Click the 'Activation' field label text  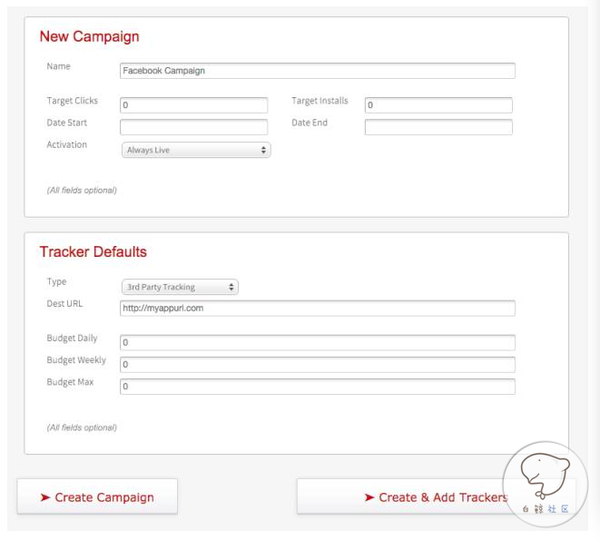pyautogui.click(x=67, y=145)
